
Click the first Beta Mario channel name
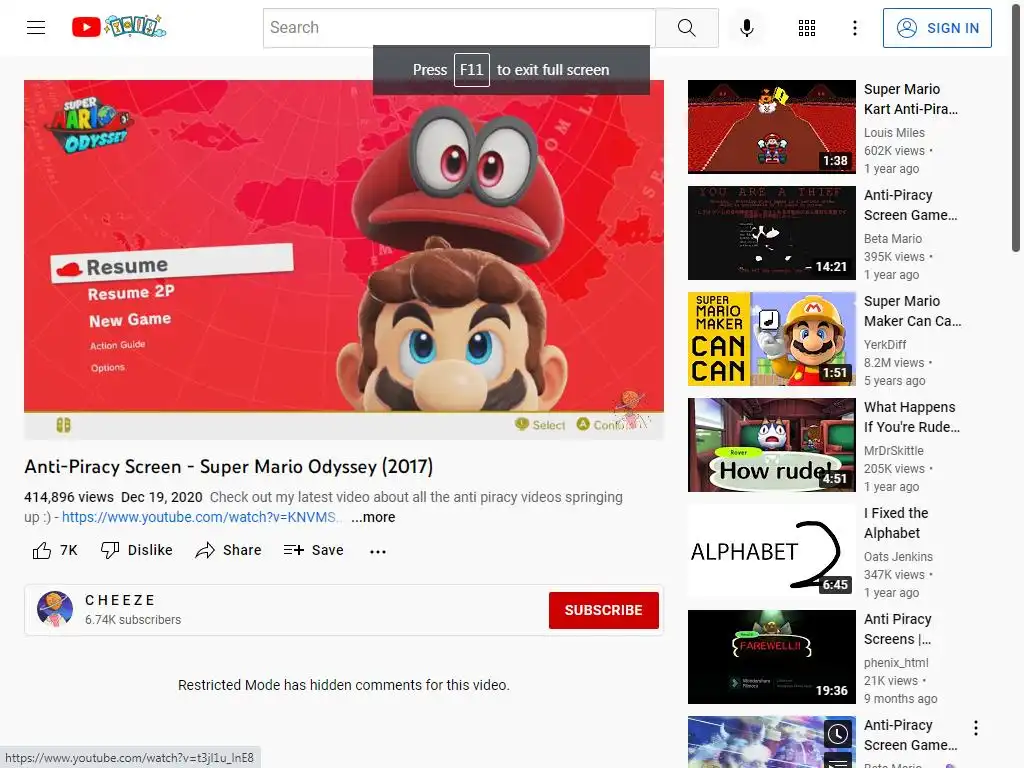pyautogui.click(x=893, y=238)
